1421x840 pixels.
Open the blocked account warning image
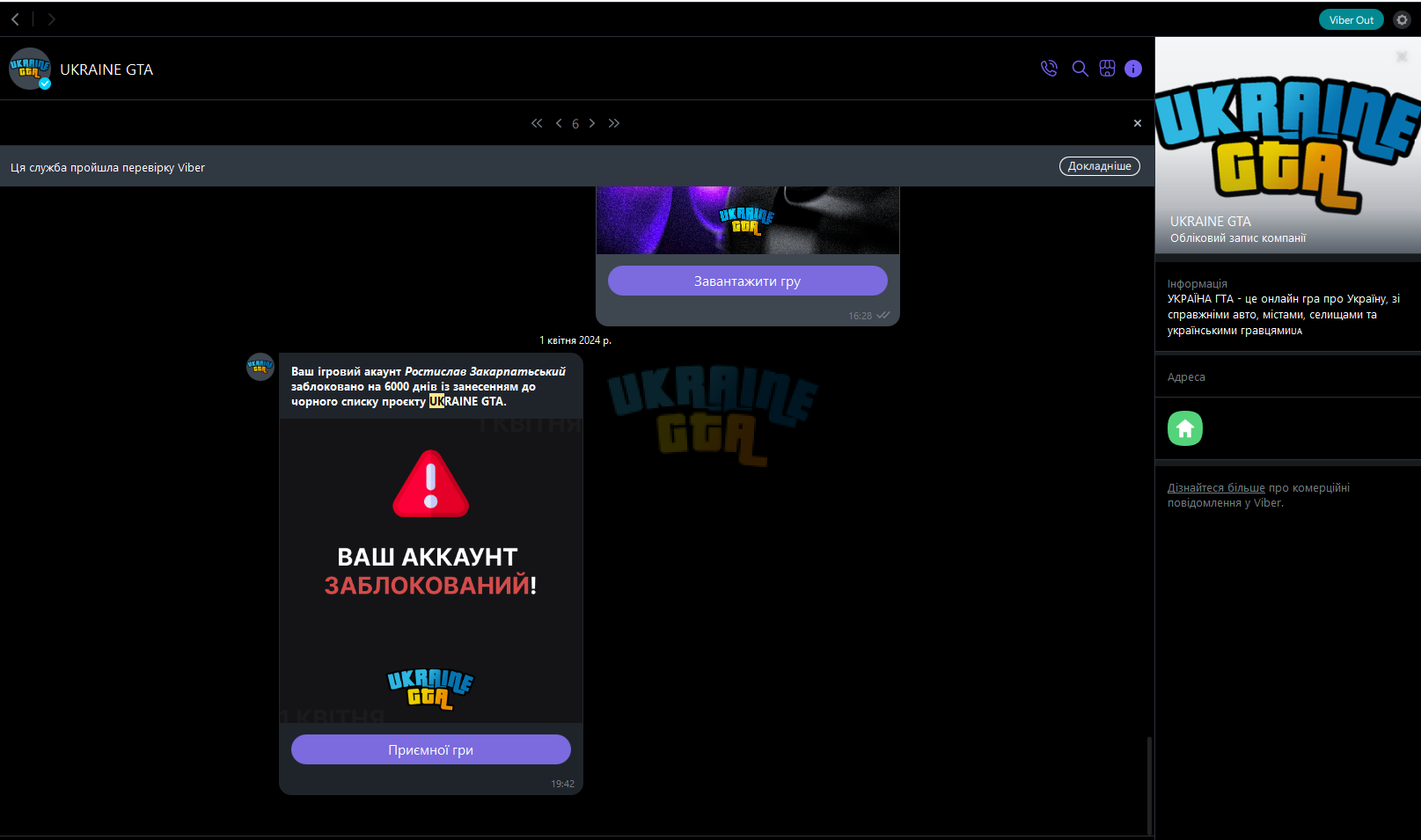(431, 570)
